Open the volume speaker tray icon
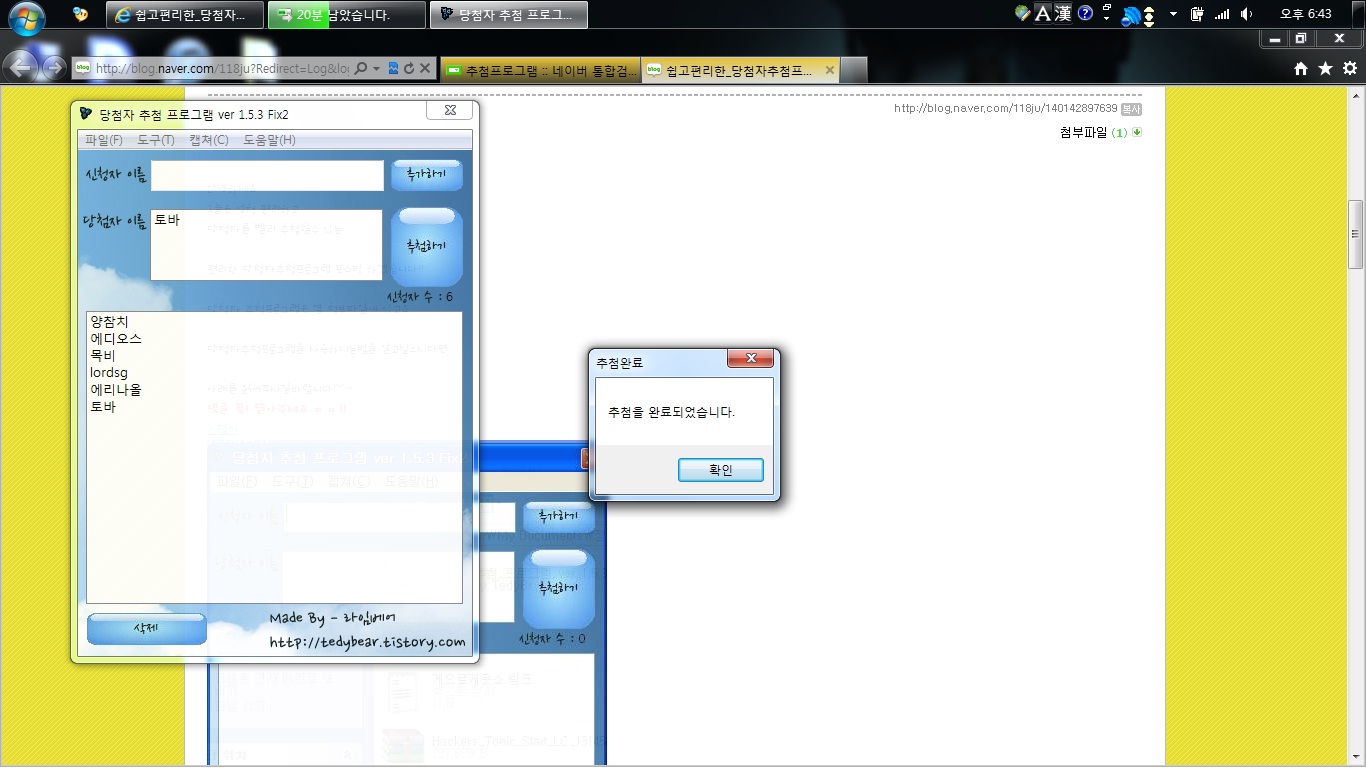 point(1246,14)
